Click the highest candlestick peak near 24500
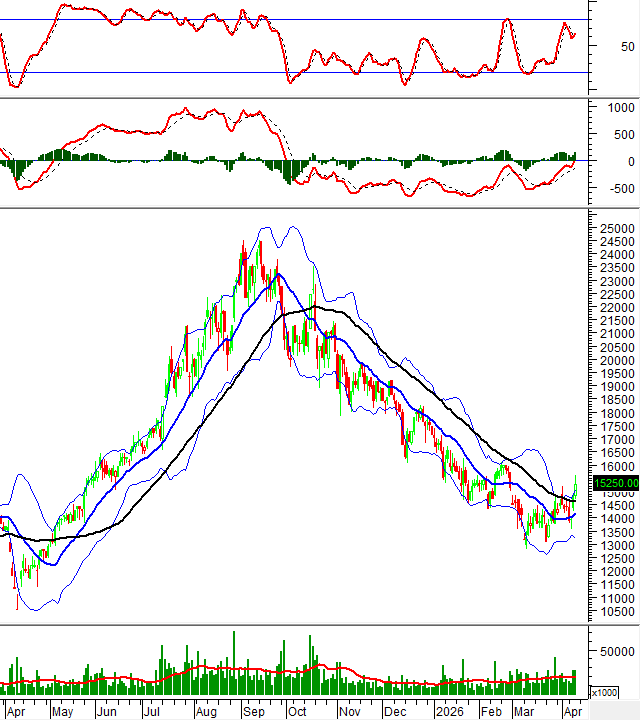Screen dimensions: 640x720 [243, 243]
